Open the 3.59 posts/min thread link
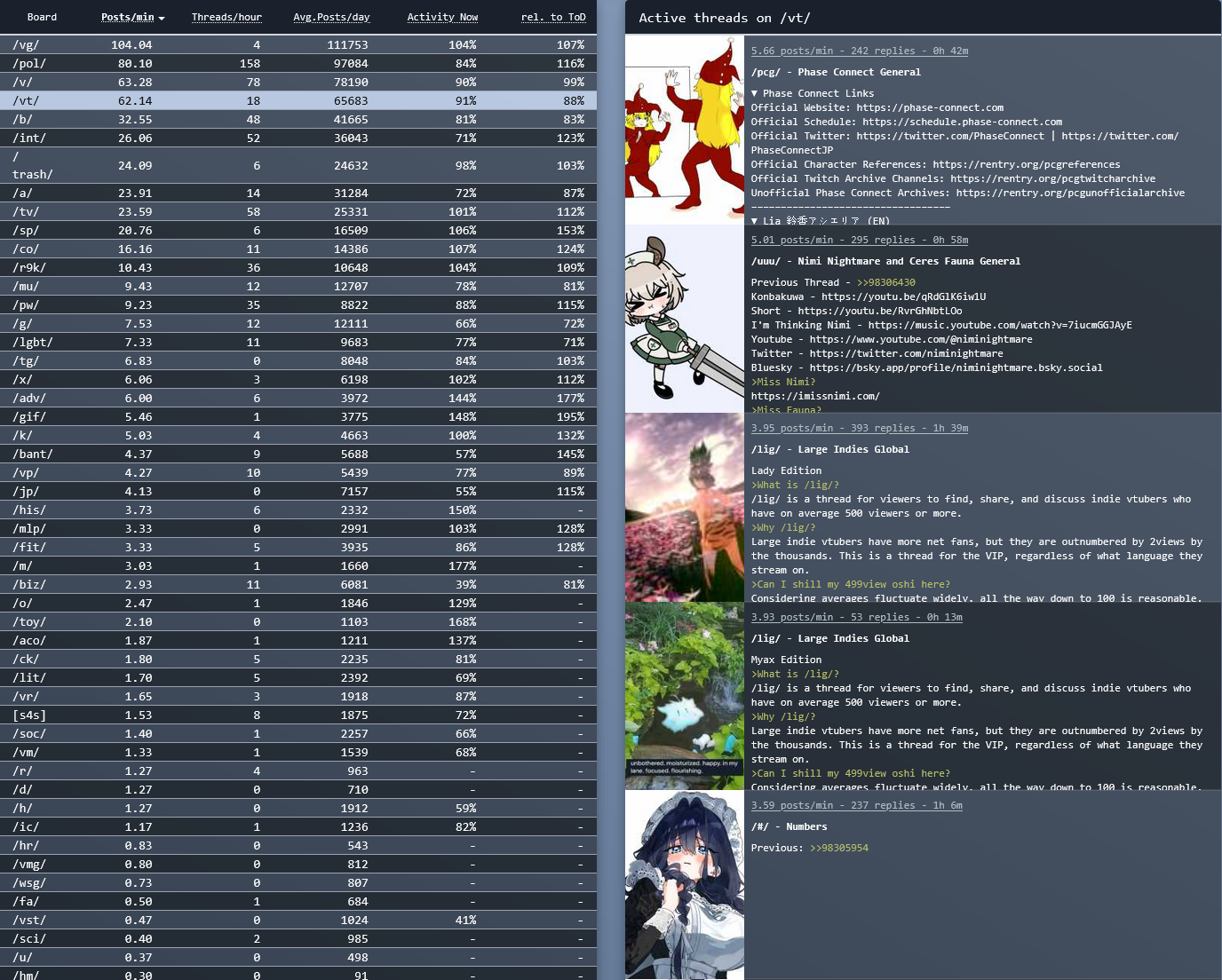Viewport: 1222px width, 980px height. (857, 805)
